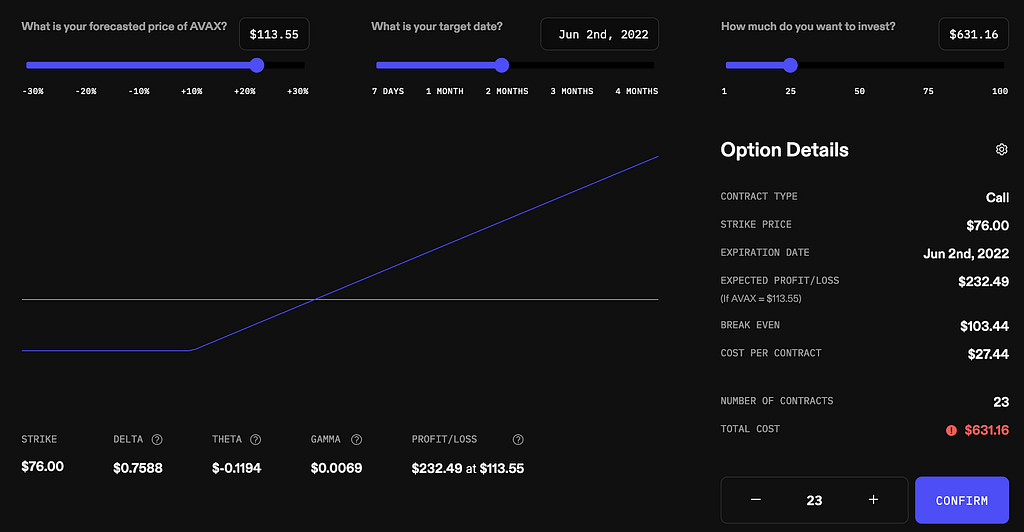
Task: Click the Expected Profit/Loss value in Option Details
Action: pyautogui.click(x=984, y=281)
